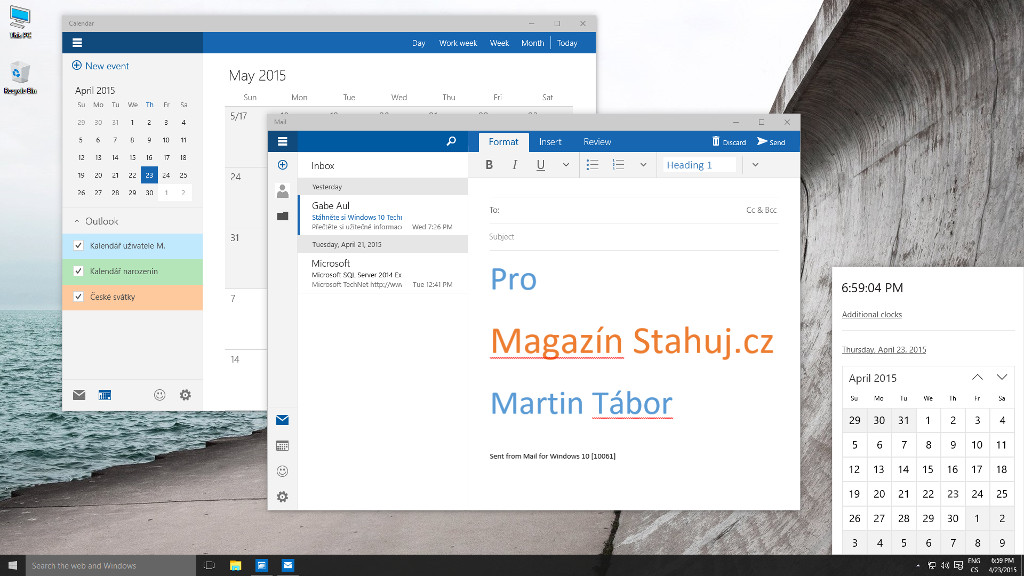This screenshot has height=576, width=1024.
Task: Go to previous month in clock flyout
Action: tap(977, 377)
